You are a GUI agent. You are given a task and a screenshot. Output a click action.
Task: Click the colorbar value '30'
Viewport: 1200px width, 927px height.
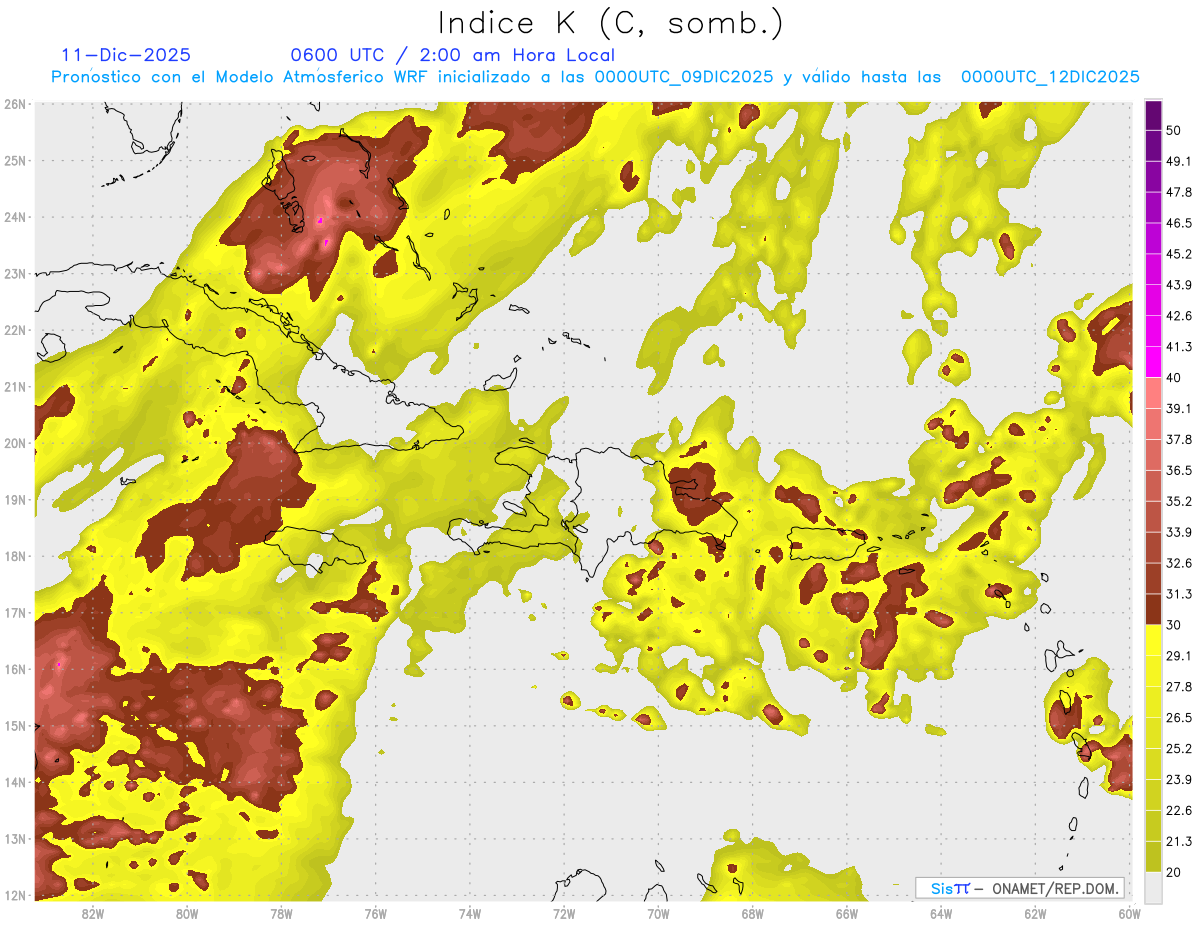(1174, 625)
